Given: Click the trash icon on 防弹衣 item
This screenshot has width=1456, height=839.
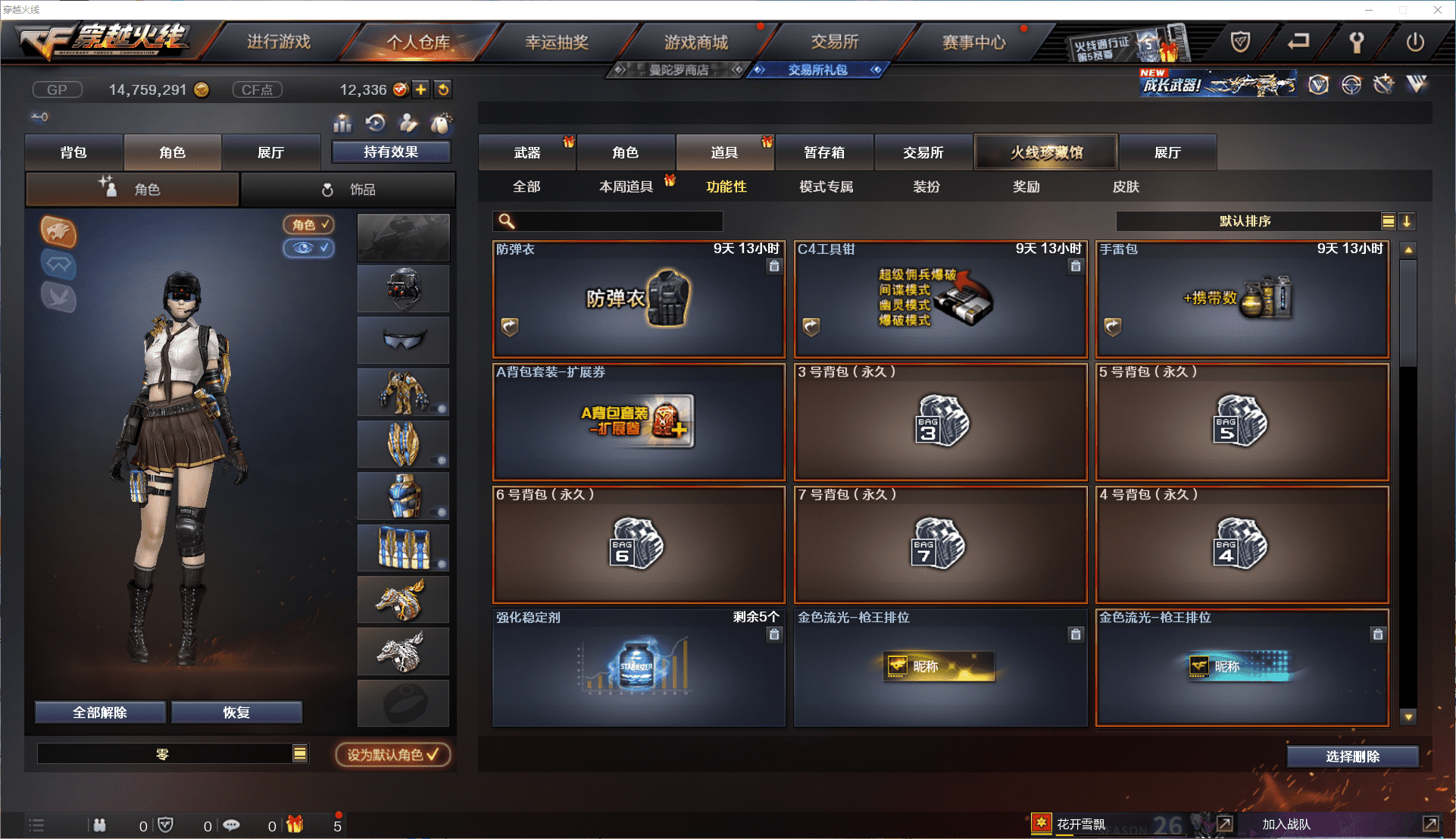Looking at the screenshot, I should (774, 266).
